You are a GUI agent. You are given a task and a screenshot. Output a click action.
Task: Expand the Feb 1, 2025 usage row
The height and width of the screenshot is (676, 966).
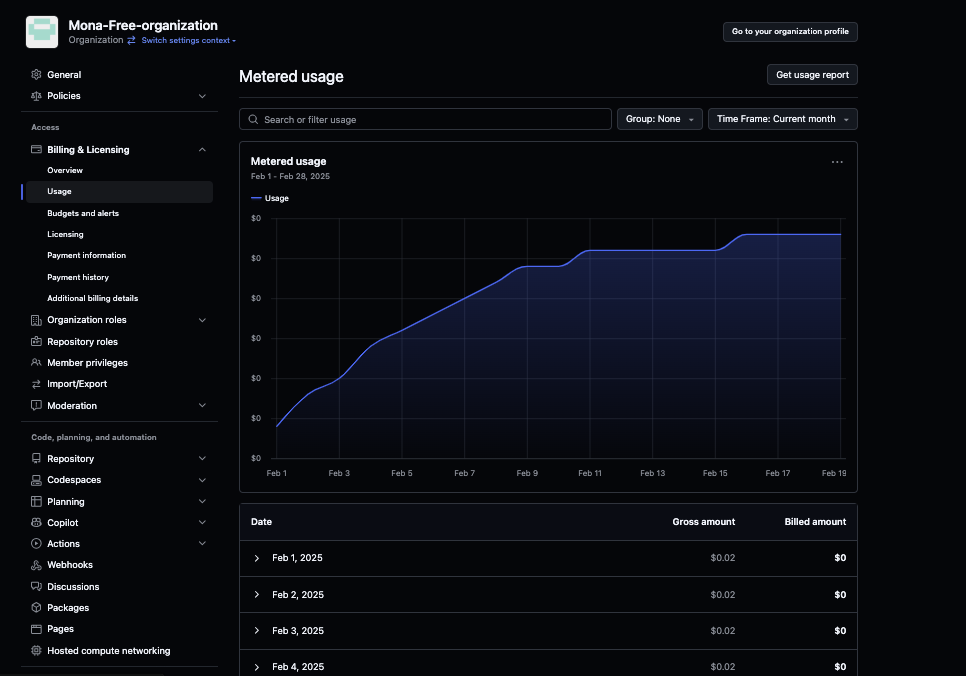click(x=257, y=558)
